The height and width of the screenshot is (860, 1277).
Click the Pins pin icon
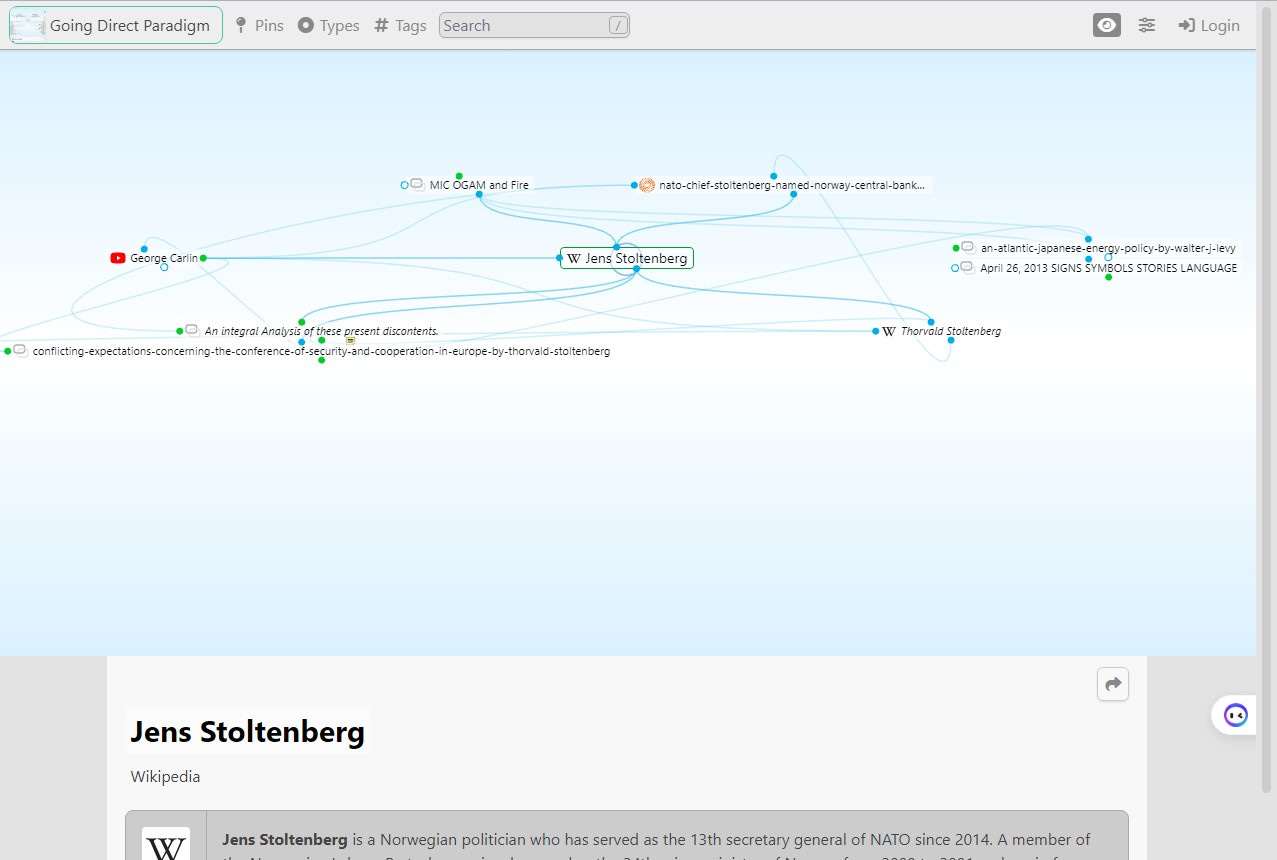[x=241, y=26]
